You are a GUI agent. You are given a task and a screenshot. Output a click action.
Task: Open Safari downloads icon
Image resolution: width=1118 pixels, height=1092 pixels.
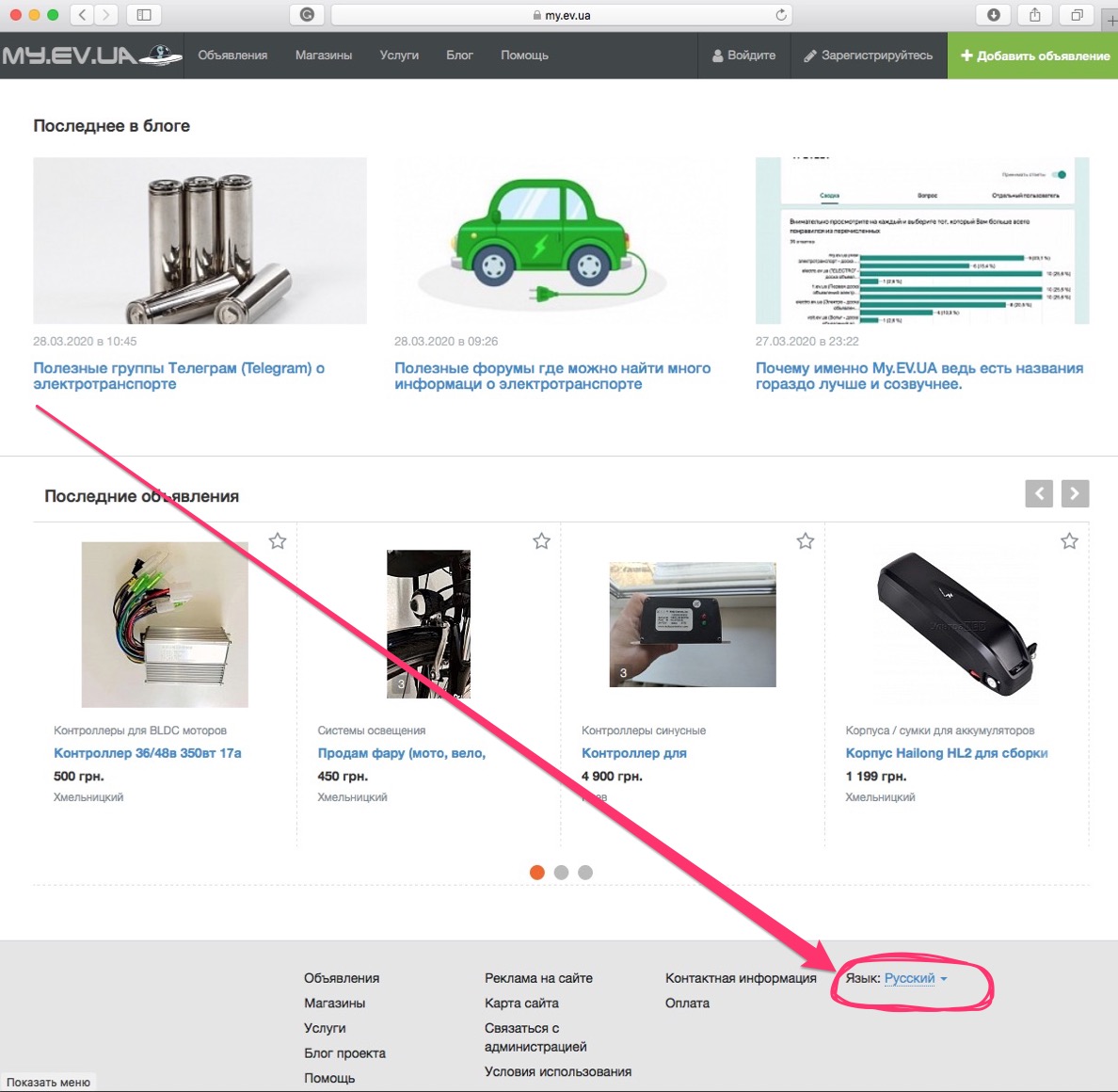[994, 15]
